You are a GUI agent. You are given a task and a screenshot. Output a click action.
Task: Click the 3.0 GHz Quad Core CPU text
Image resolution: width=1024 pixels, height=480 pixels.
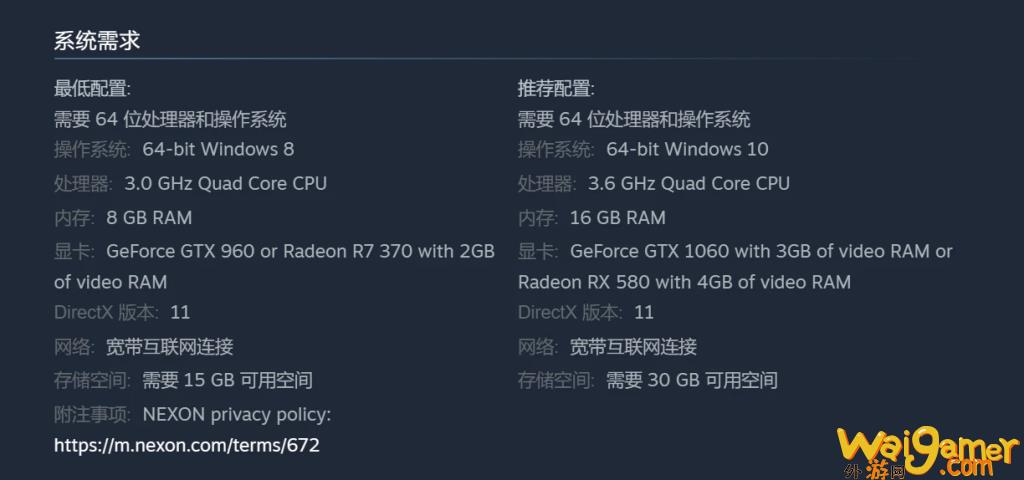tap(225, 184)
